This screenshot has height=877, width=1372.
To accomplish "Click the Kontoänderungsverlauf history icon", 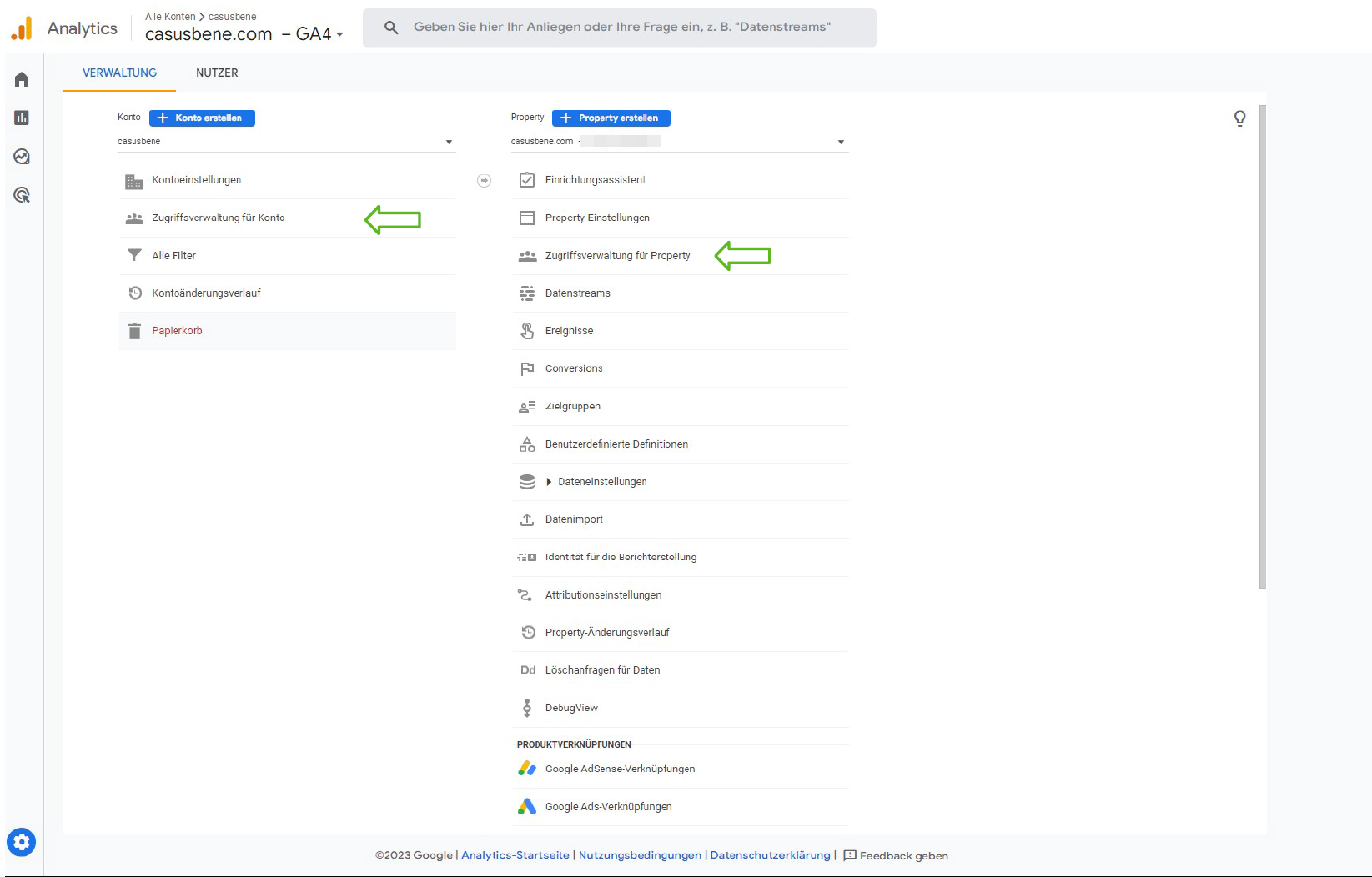I will [x=135, y=293].
